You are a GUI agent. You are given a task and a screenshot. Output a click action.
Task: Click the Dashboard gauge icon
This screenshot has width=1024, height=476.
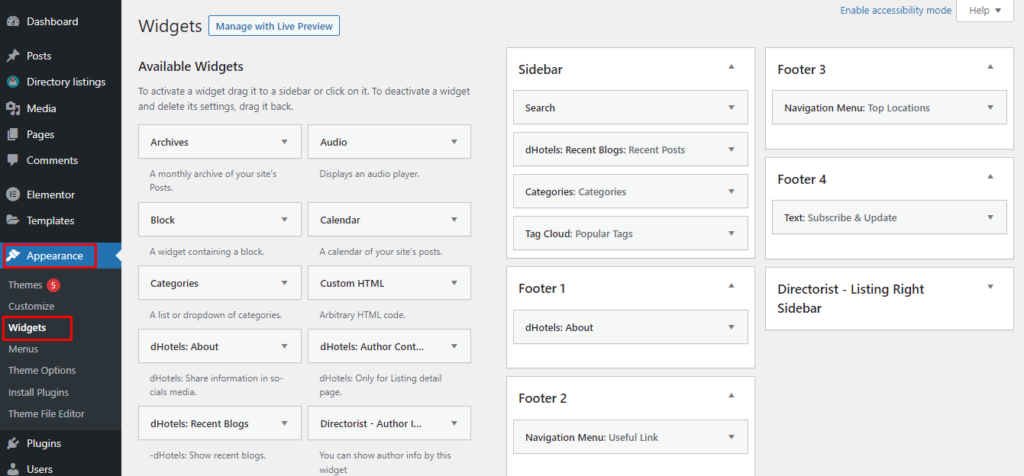click(12, 21)
